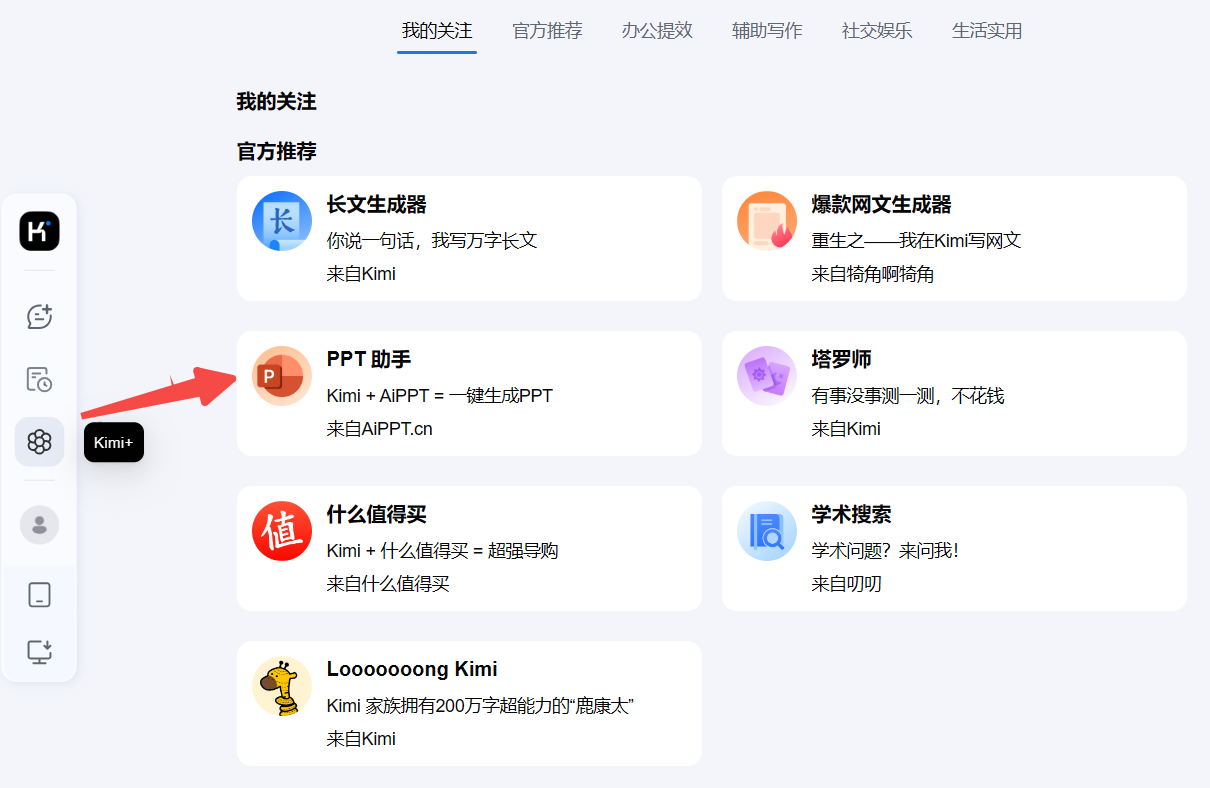Click the Kimi+ tooltip label

pos(114,442)
